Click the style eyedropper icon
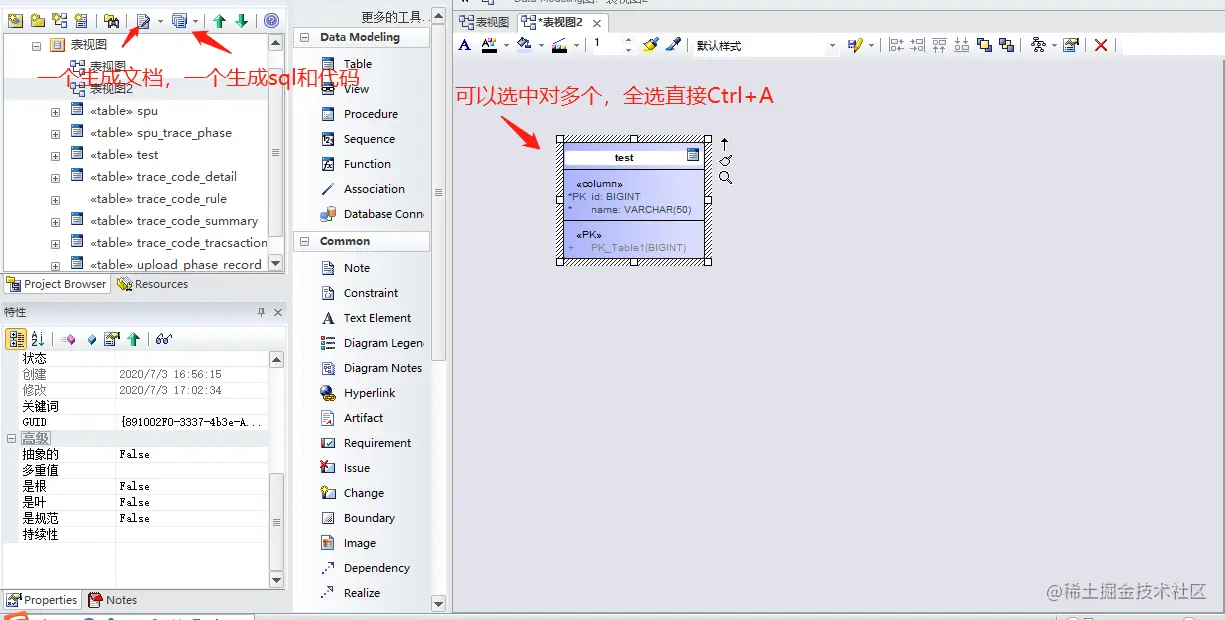 (673, 45)
